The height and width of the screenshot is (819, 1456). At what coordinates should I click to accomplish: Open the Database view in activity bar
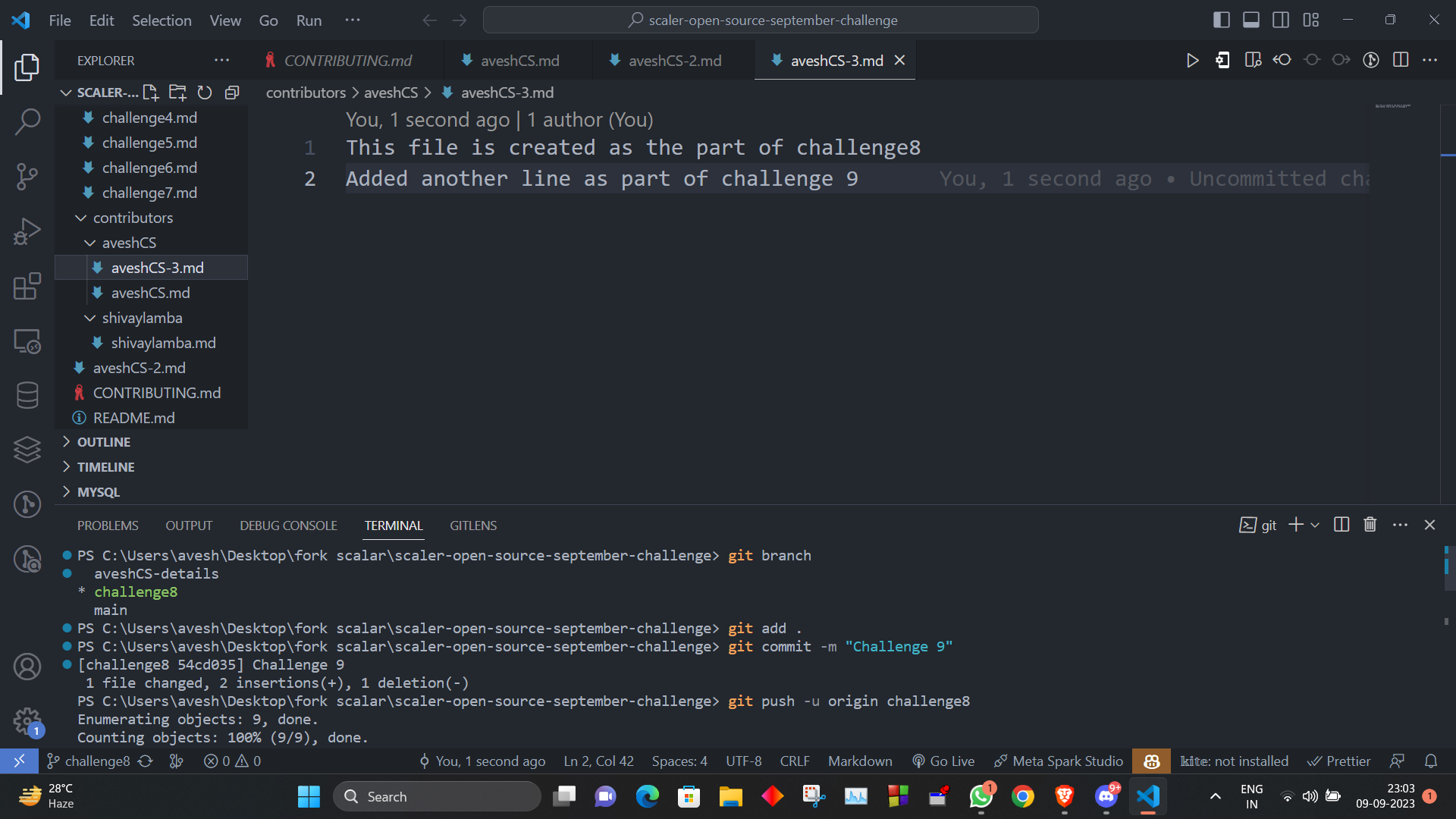pos(27,395)
